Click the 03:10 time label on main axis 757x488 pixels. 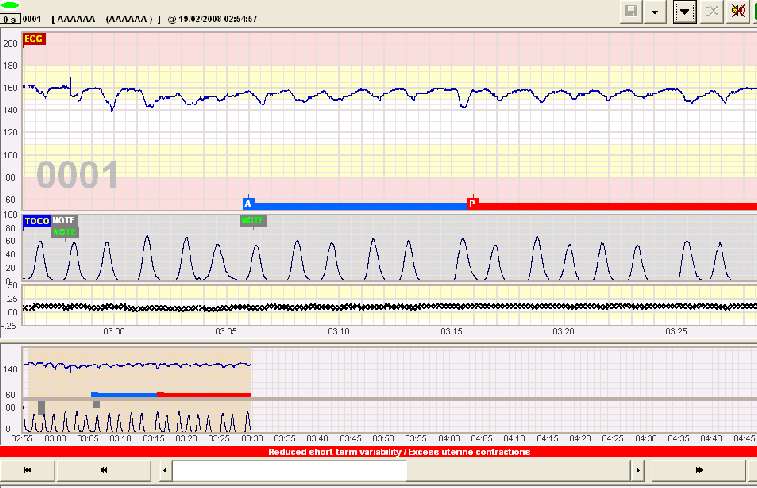pos(338,331)
